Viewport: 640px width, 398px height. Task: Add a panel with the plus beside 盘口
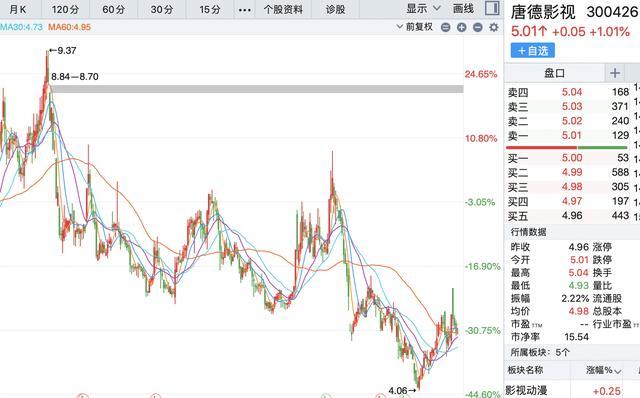[615, 73]
